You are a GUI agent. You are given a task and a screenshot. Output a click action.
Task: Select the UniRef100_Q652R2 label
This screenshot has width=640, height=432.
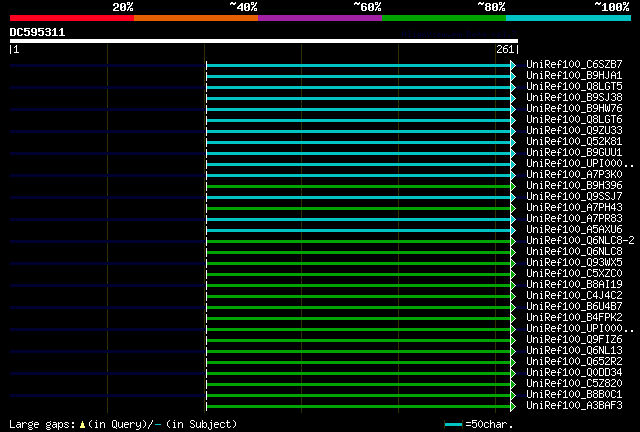click(574, 361)
